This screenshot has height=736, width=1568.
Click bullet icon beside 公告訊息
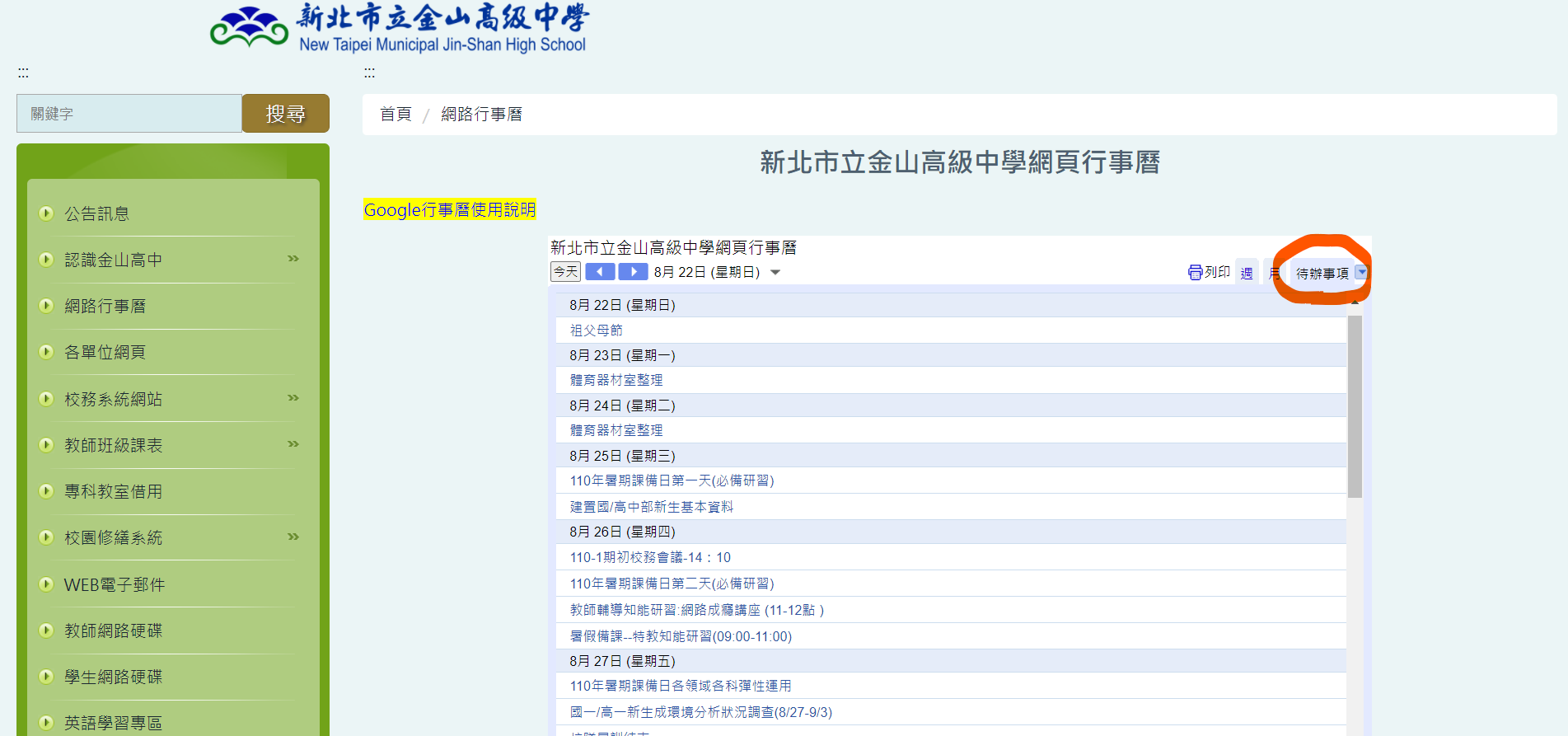point(46,213)
